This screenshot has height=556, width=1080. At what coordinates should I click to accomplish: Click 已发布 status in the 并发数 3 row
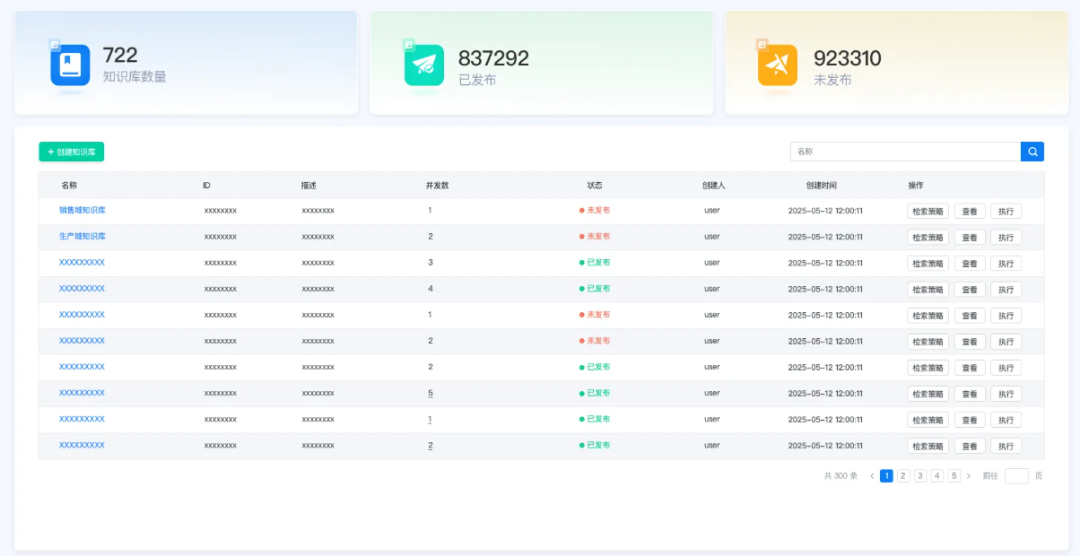(x=594, y=262)
